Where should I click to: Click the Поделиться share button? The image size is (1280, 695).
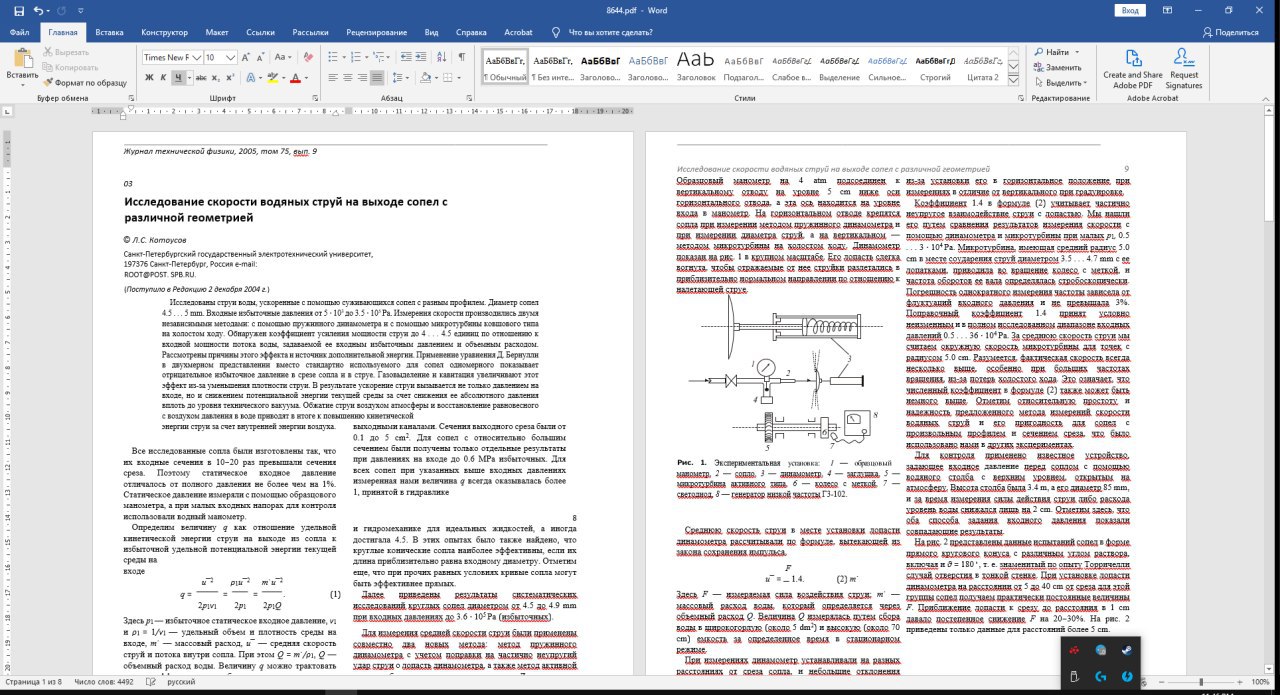1229,32
